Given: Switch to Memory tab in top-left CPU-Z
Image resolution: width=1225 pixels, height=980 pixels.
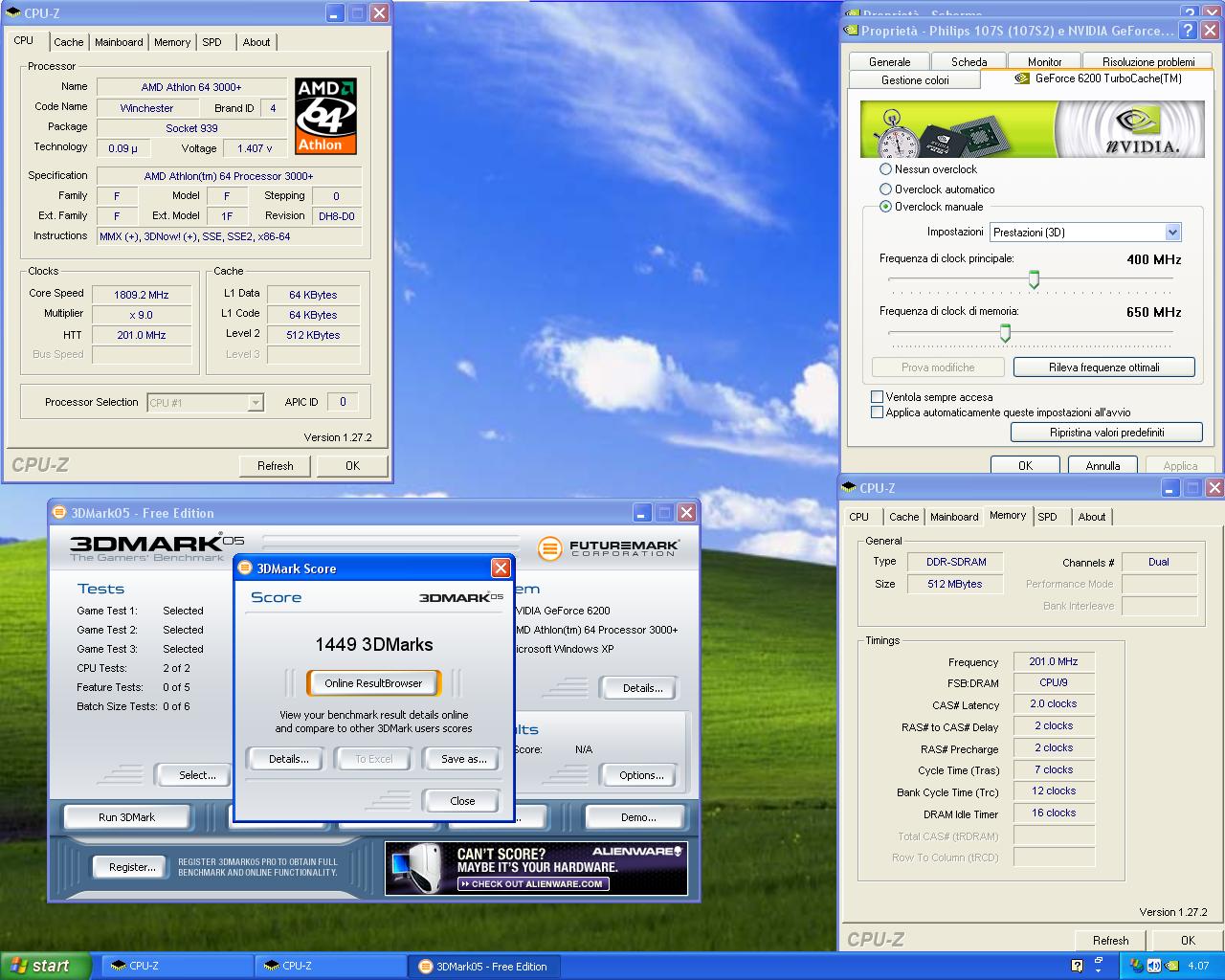Looking at the screenshot, I should click(172, 42).
